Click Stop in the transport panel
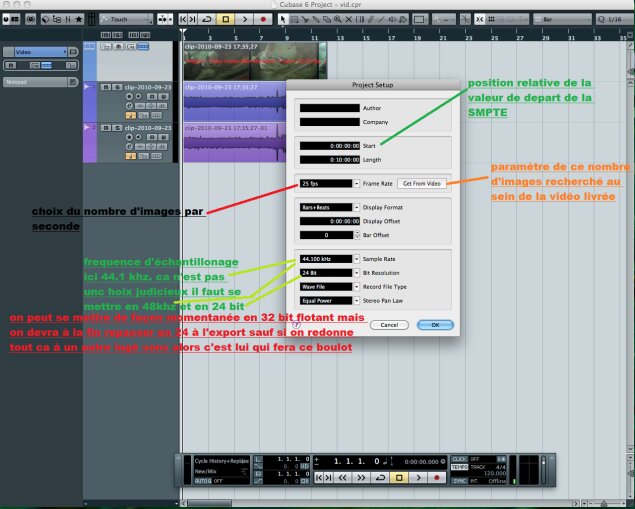 (x=399, y=478)
